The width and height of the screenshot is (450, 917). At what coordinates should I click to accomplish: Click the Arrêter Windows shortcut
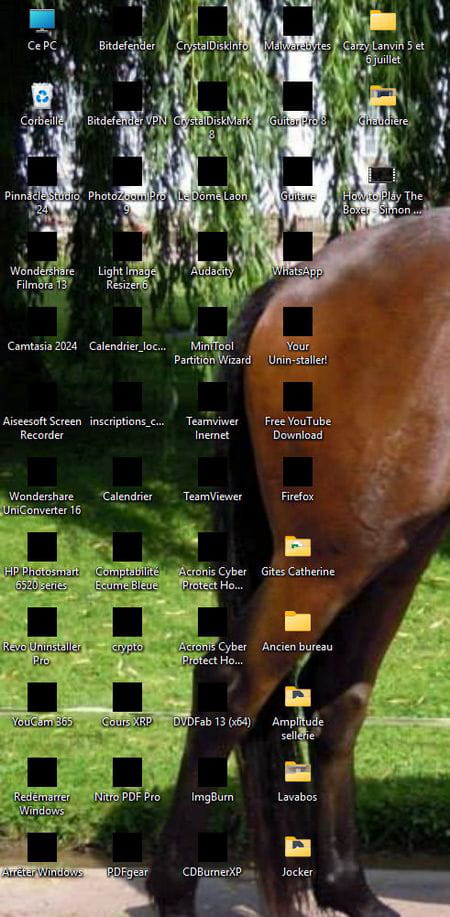(42, 847)
